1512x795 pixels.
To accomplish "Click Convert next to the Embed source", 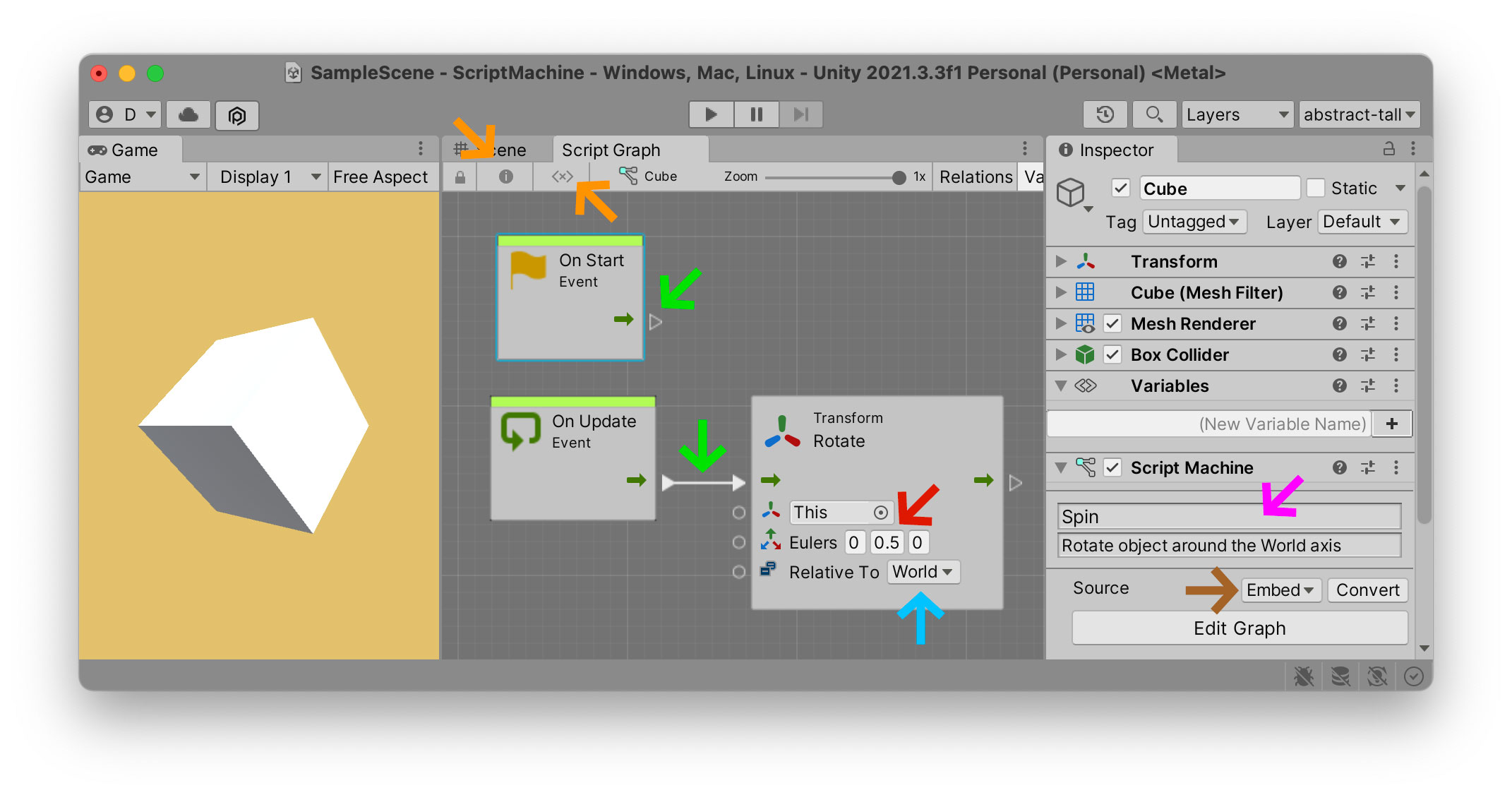I will point(1367,590).
